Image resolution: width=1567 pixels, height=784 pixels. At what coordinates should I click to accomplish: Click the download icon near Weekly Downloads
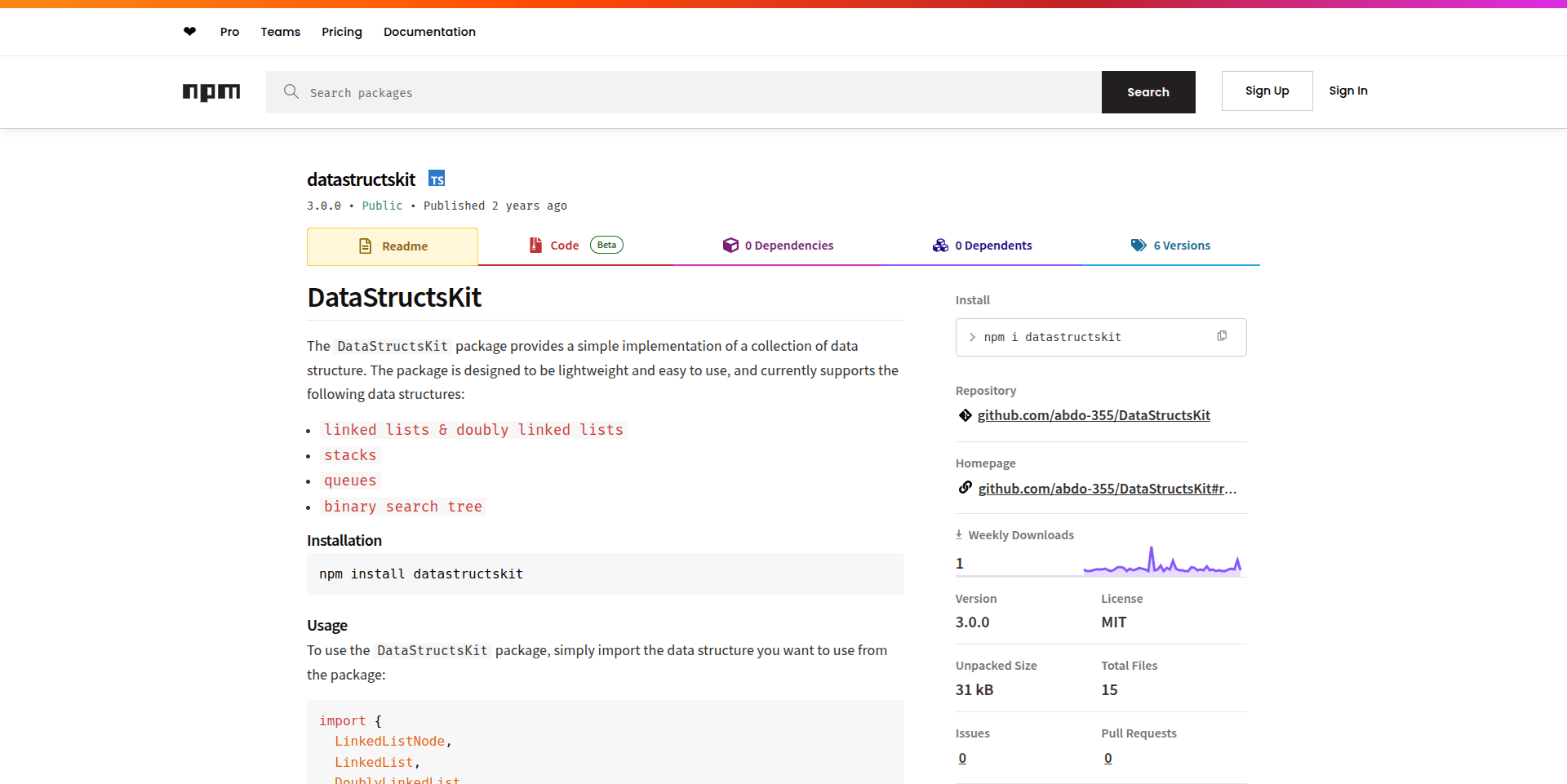958,534
